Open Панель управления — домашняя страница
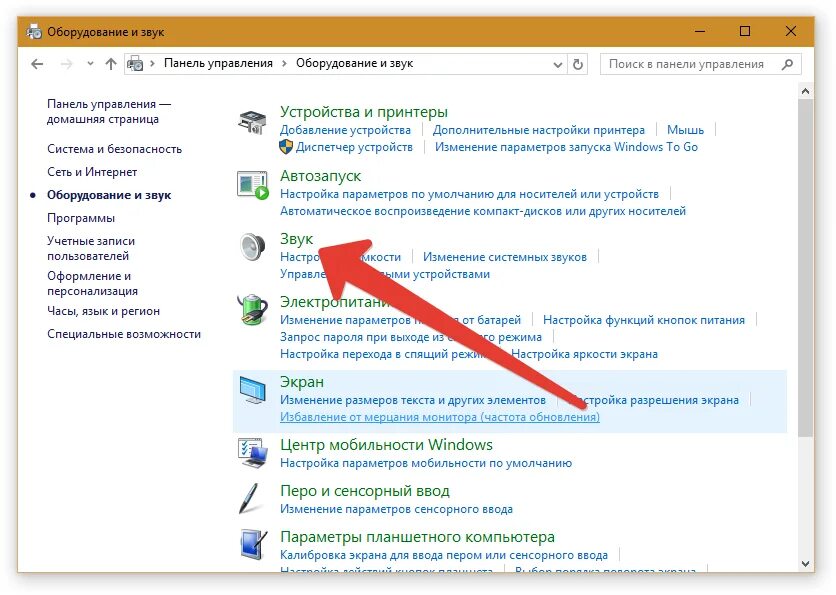This screenshot has width=836, height=595. 109,111
